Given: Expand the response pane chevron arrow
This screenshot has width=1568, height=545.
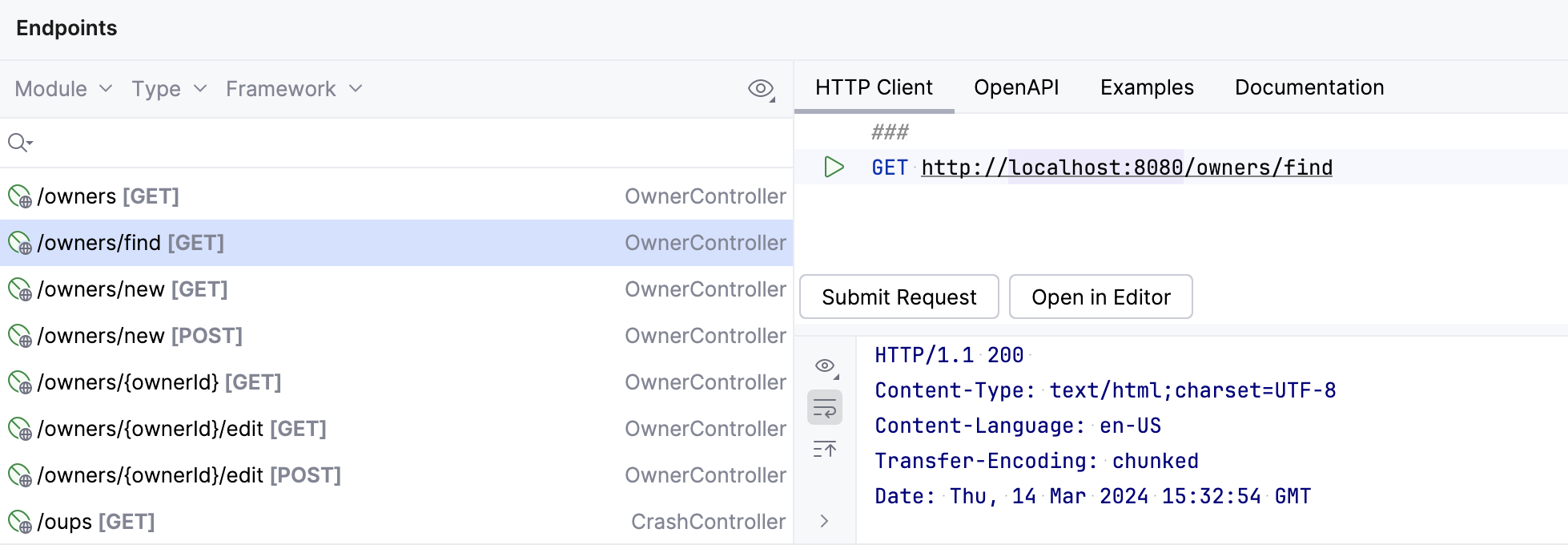Looking at the screenshot, I should [x=824, y=521].
